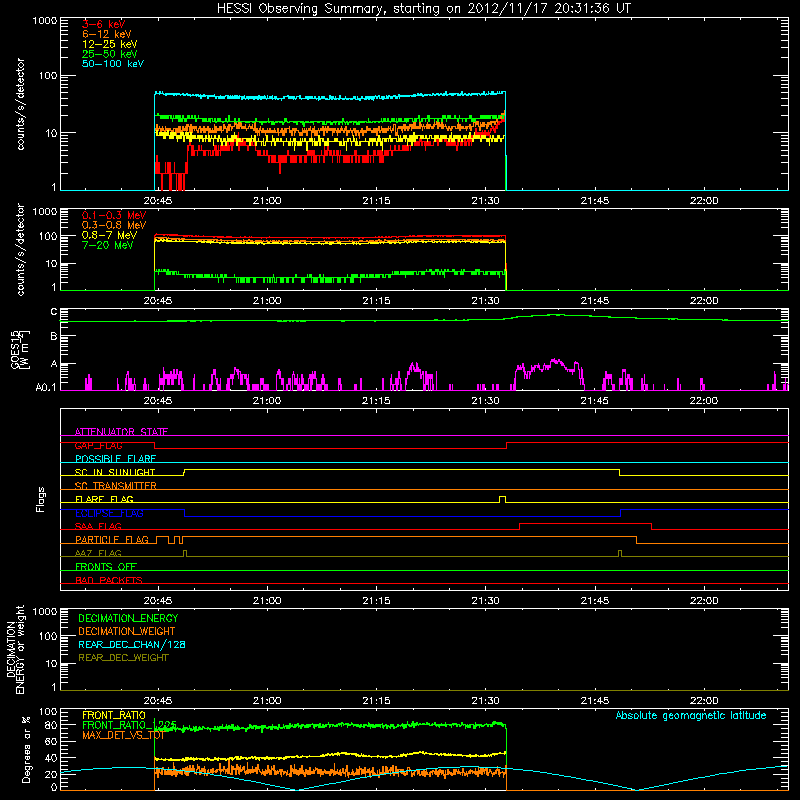Click counts/s/detector axis title of keV plot
The width and height of the screenshot is (800, 800).
pos(20,104)
